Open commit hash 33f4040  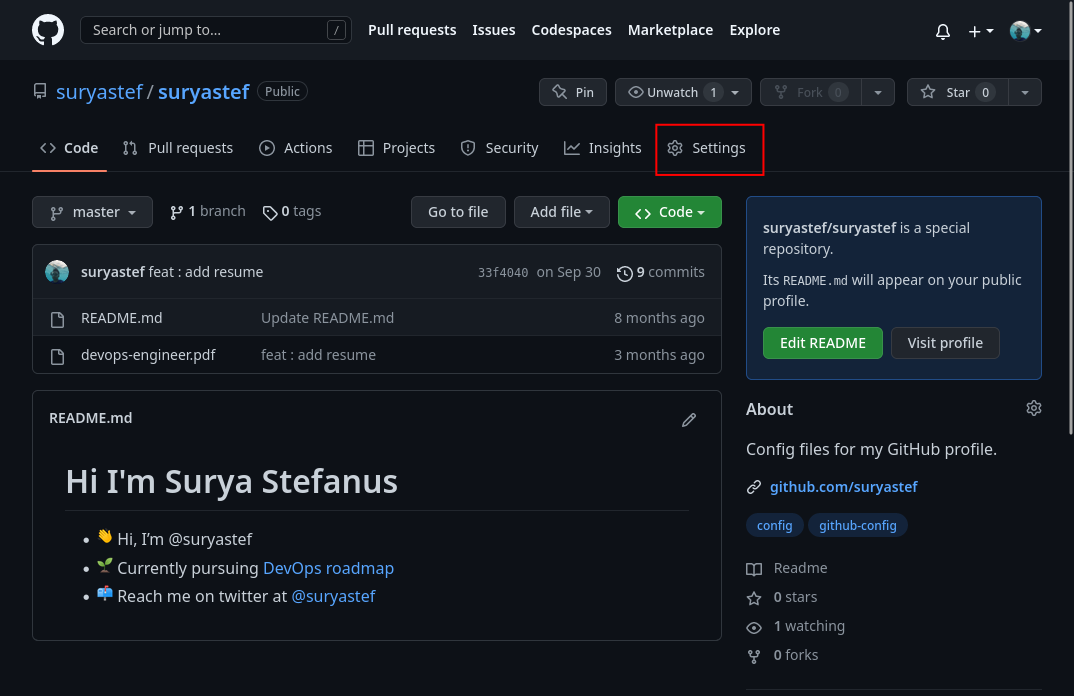click(503, 273)
